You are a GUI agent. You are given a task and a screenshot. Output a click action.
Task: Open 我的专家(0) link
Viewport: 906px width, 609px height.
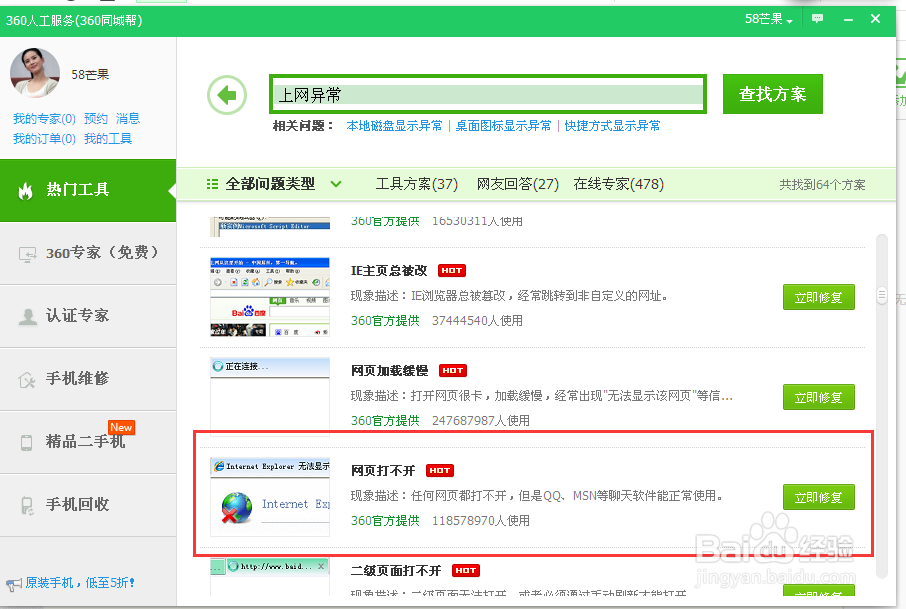coord(44,119)
